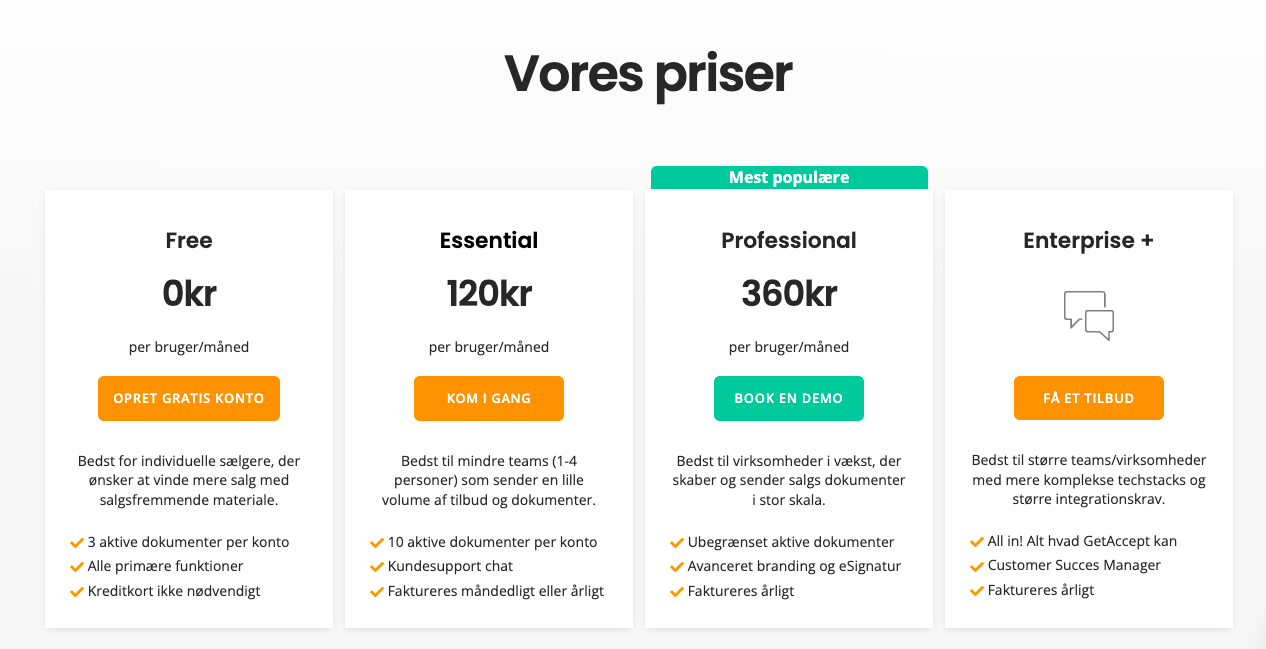Click the 'Vores priser' heading
Screen dimensions: 1266x649
pos(647,74)
